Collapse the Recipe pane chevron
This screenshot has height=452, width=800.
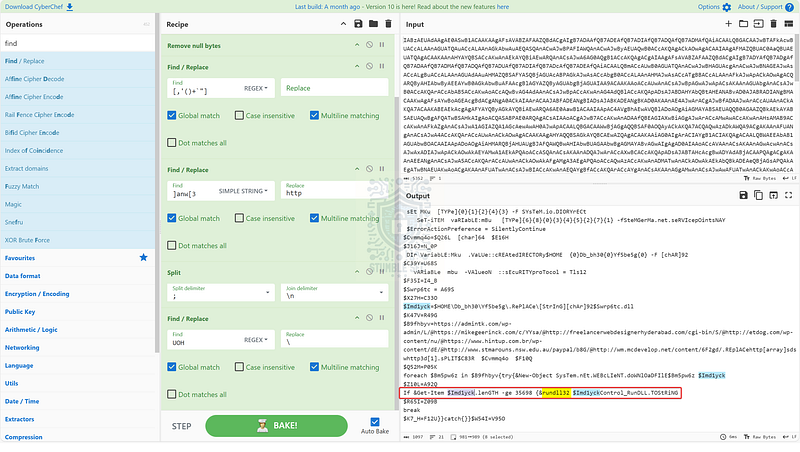pyautogui.click(x=343, y=24)
